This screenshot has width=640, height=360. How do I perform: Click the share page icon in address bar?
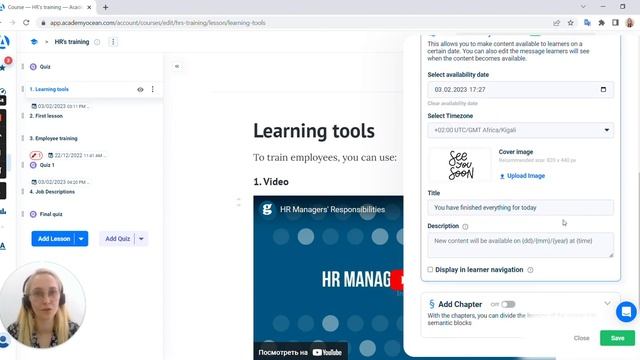[x=556, y=23]
